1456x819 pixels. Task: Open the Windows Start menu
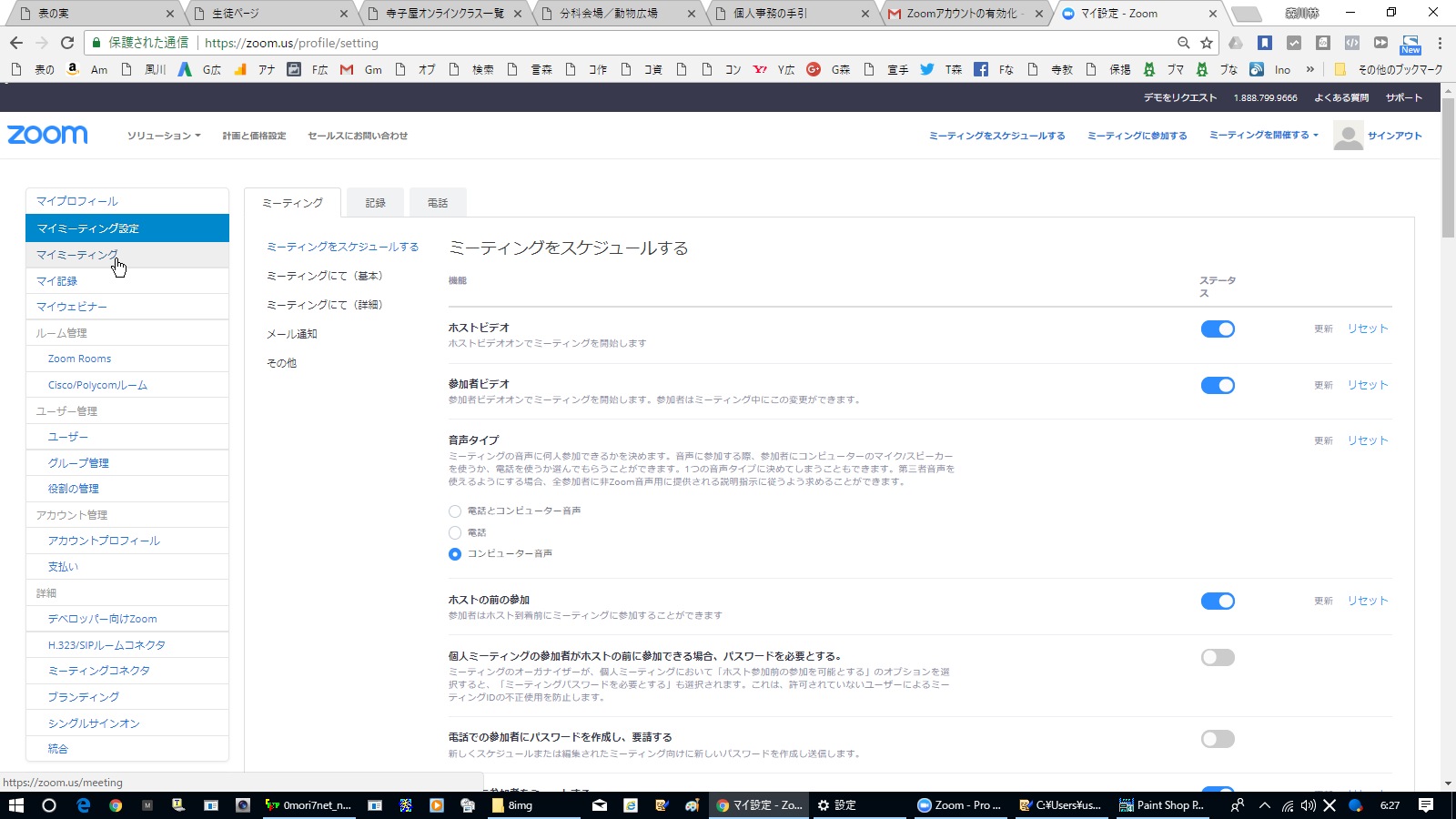(x=15, y=805)
